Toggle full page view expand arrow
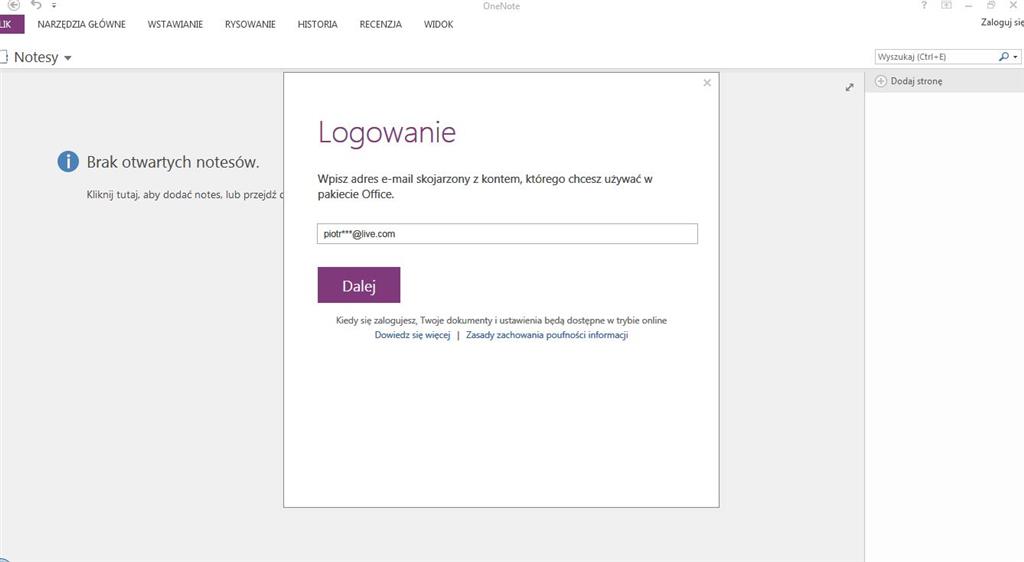Image resolution: width=1024 pixels, height=562 pixels. (x=849, y=87)
